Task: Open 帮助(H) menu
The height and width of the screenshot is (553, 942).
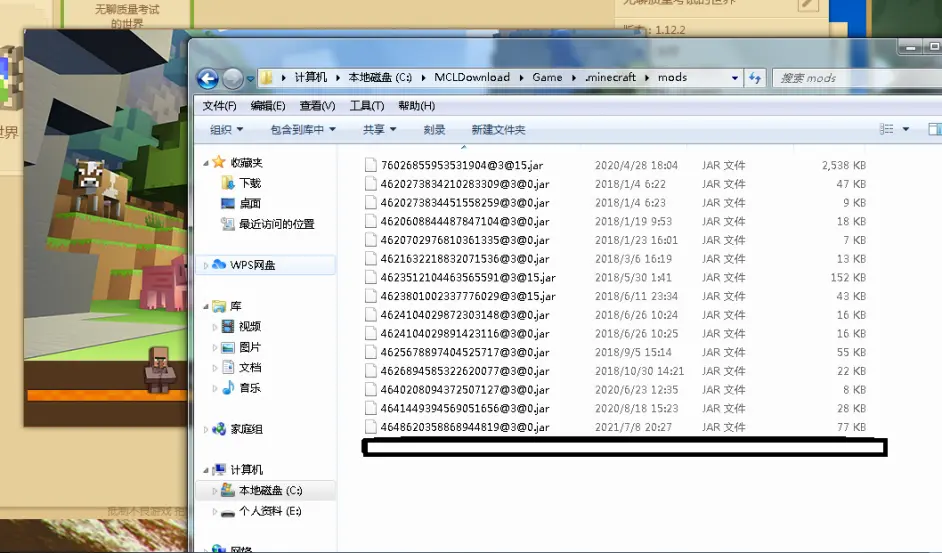Action: click(x=416, y=106)
